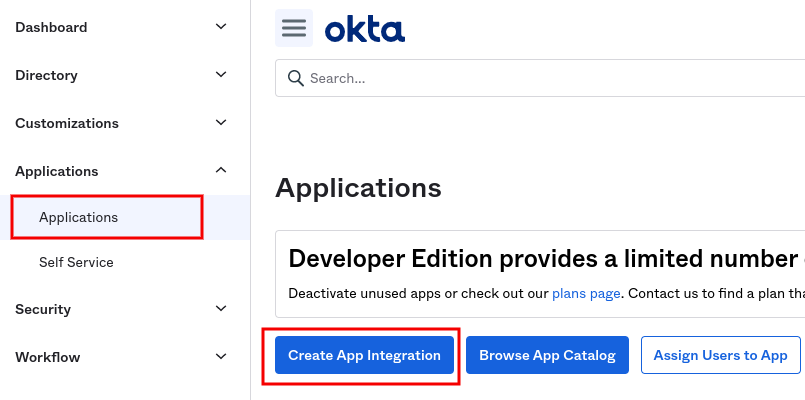This screenshot has height=400, width=805.
Task: Click the chevron beside Customizations
Action: point(222,123)
